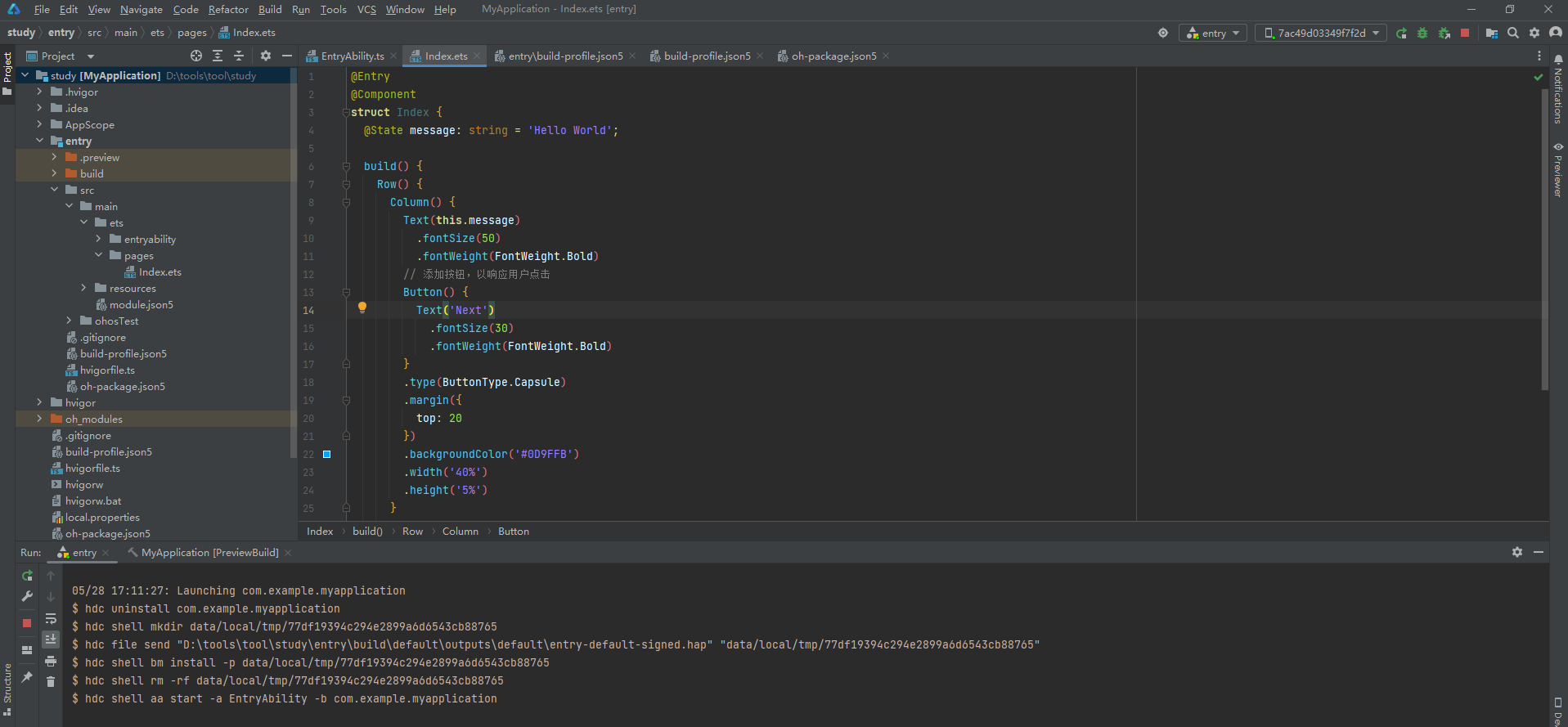The image size is (1568, 727).
Task: Toggle scroll-to-end in Run console
Action: coord(51,639)
